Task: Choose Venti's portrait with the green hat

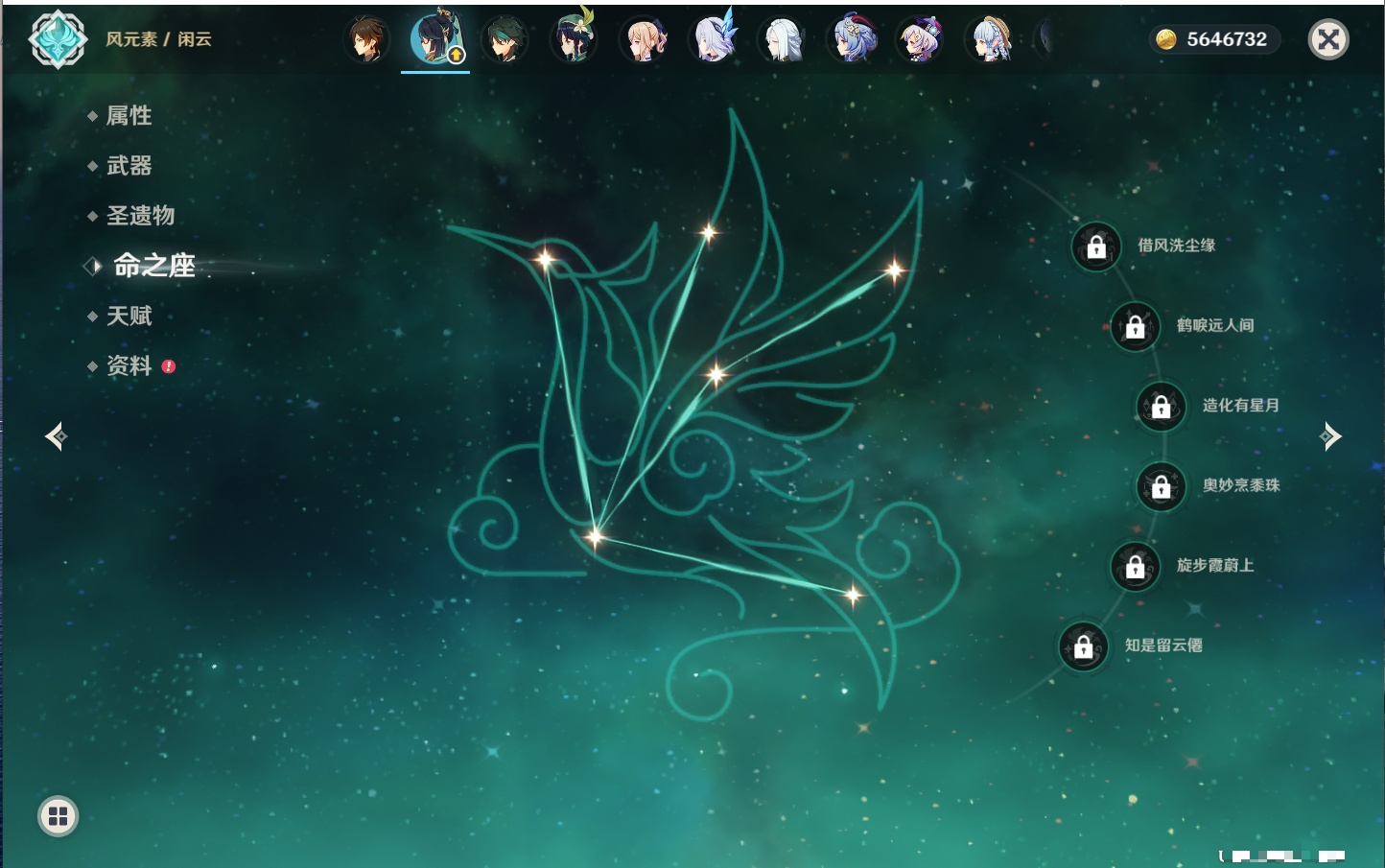Action: pyautogui.click(x=574, y=39)
